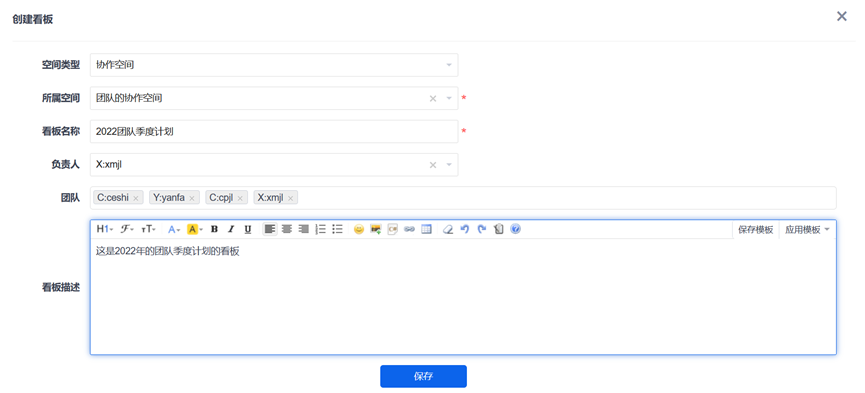Redo the last edit
865x393 pixels.
pos(482,229)
